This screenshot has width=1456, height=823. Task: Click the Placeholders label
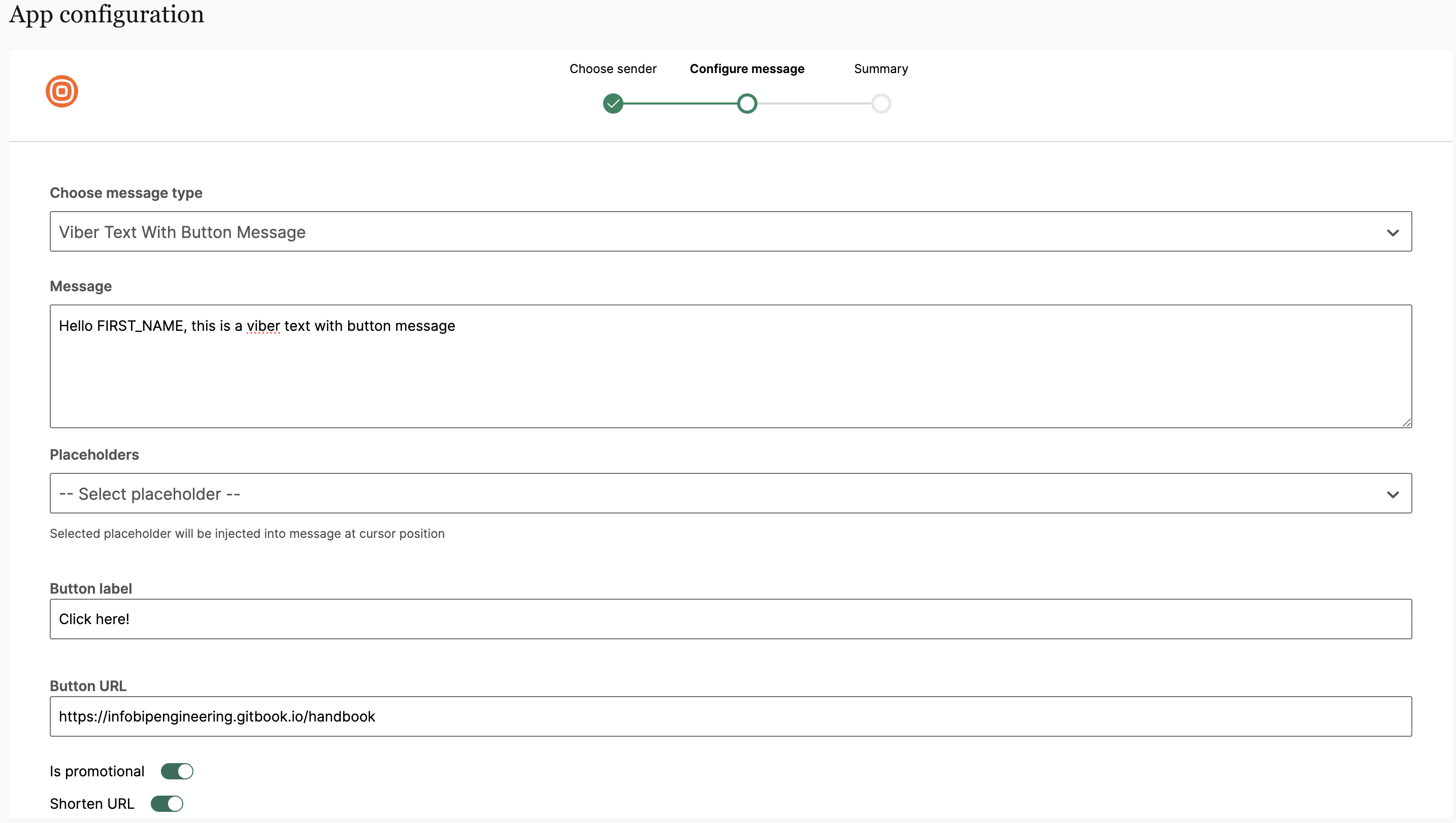[94, 455]
